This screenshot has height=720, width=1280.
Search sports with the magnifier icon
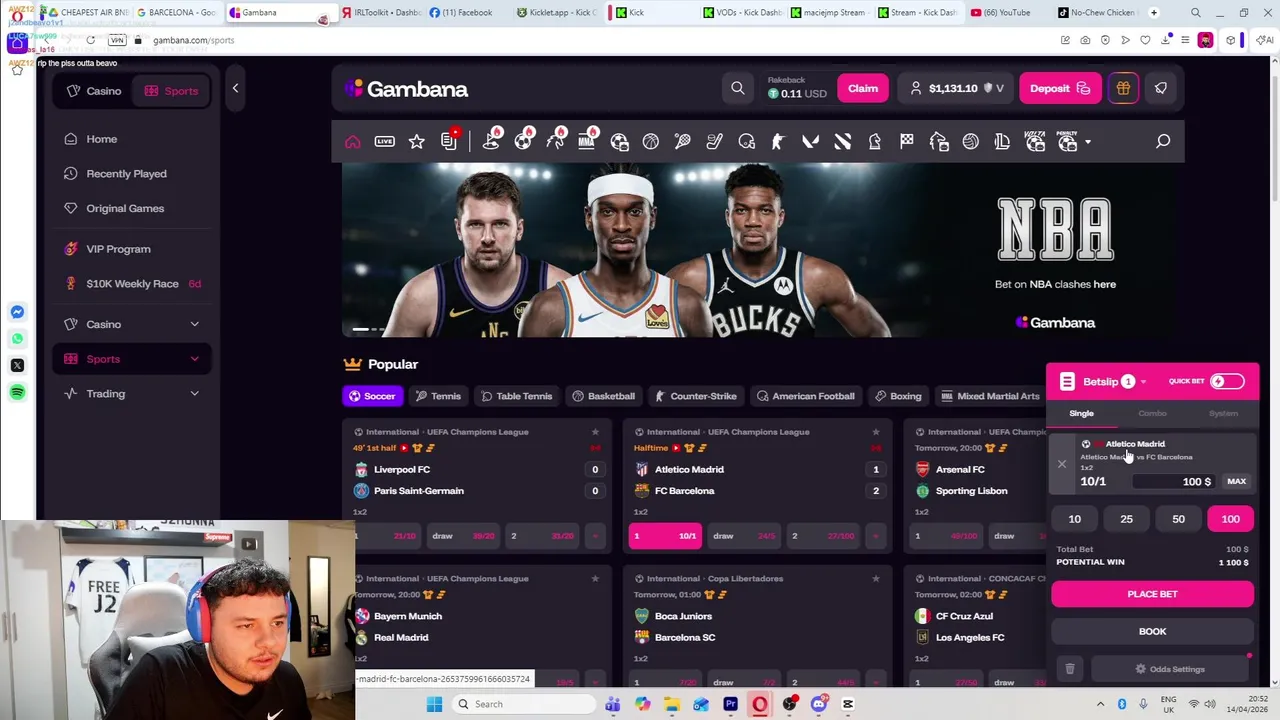pos(1163,142)
